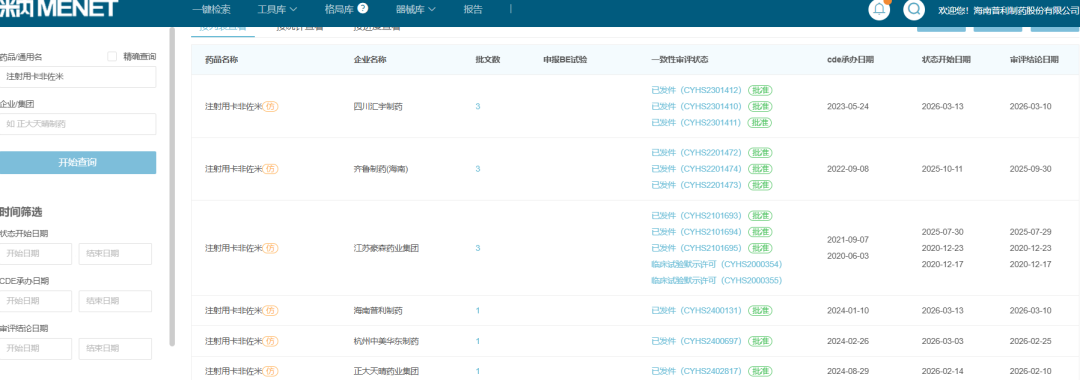This screenshot has width=1080, height=380.
Task: Click the MENET logo
Action: point(59,9)
